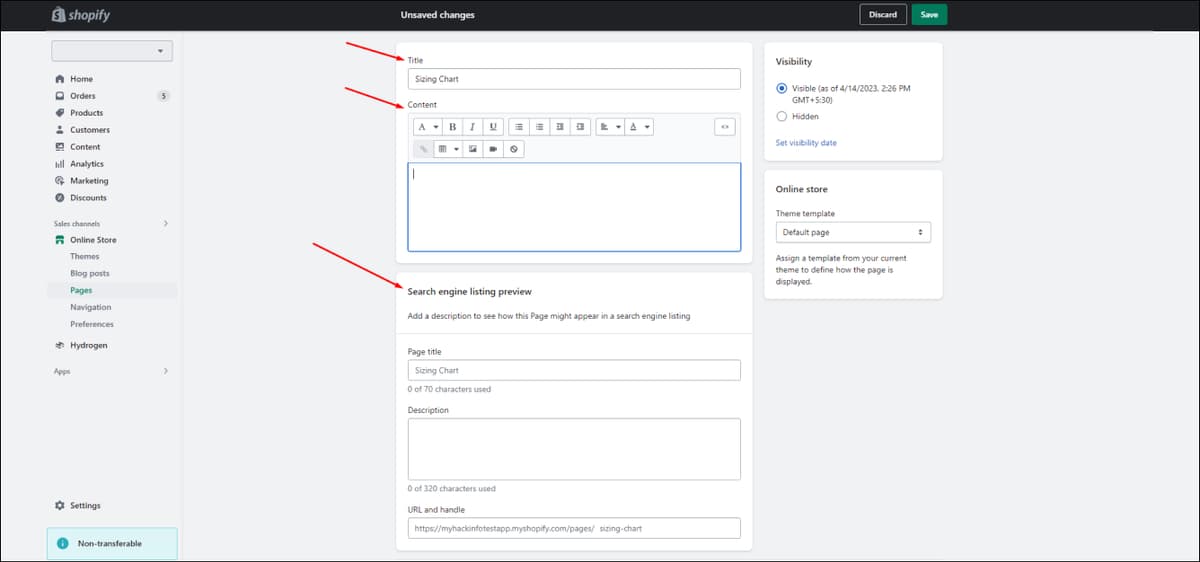This screenshot has width=1200, height=562.
Task: Insert a numbered list
Action: coord(539,127)
